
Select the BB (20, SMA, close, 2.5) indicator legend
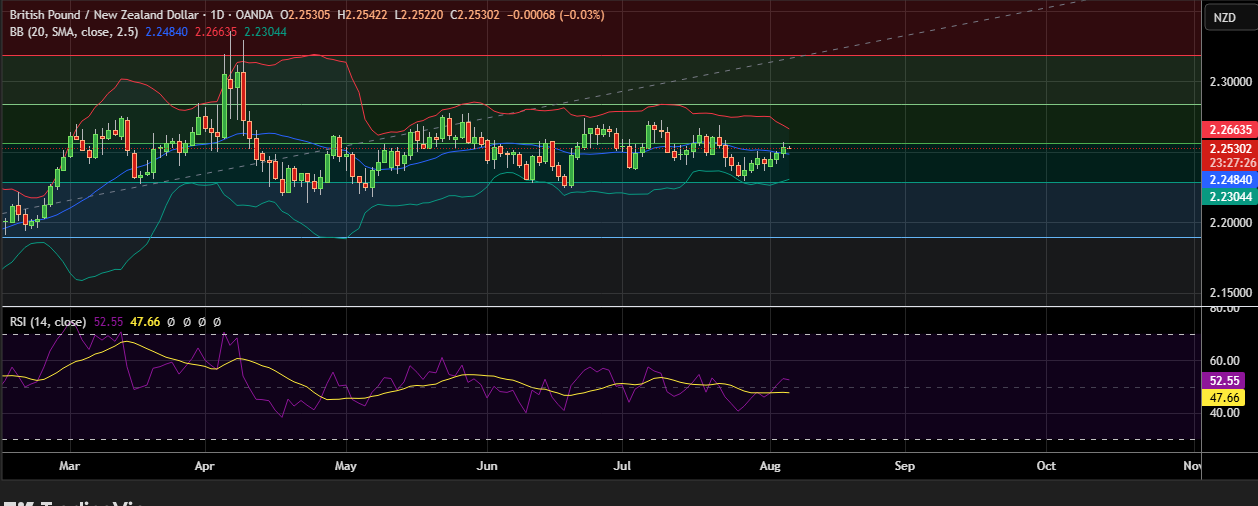click(x=74, y=31)
